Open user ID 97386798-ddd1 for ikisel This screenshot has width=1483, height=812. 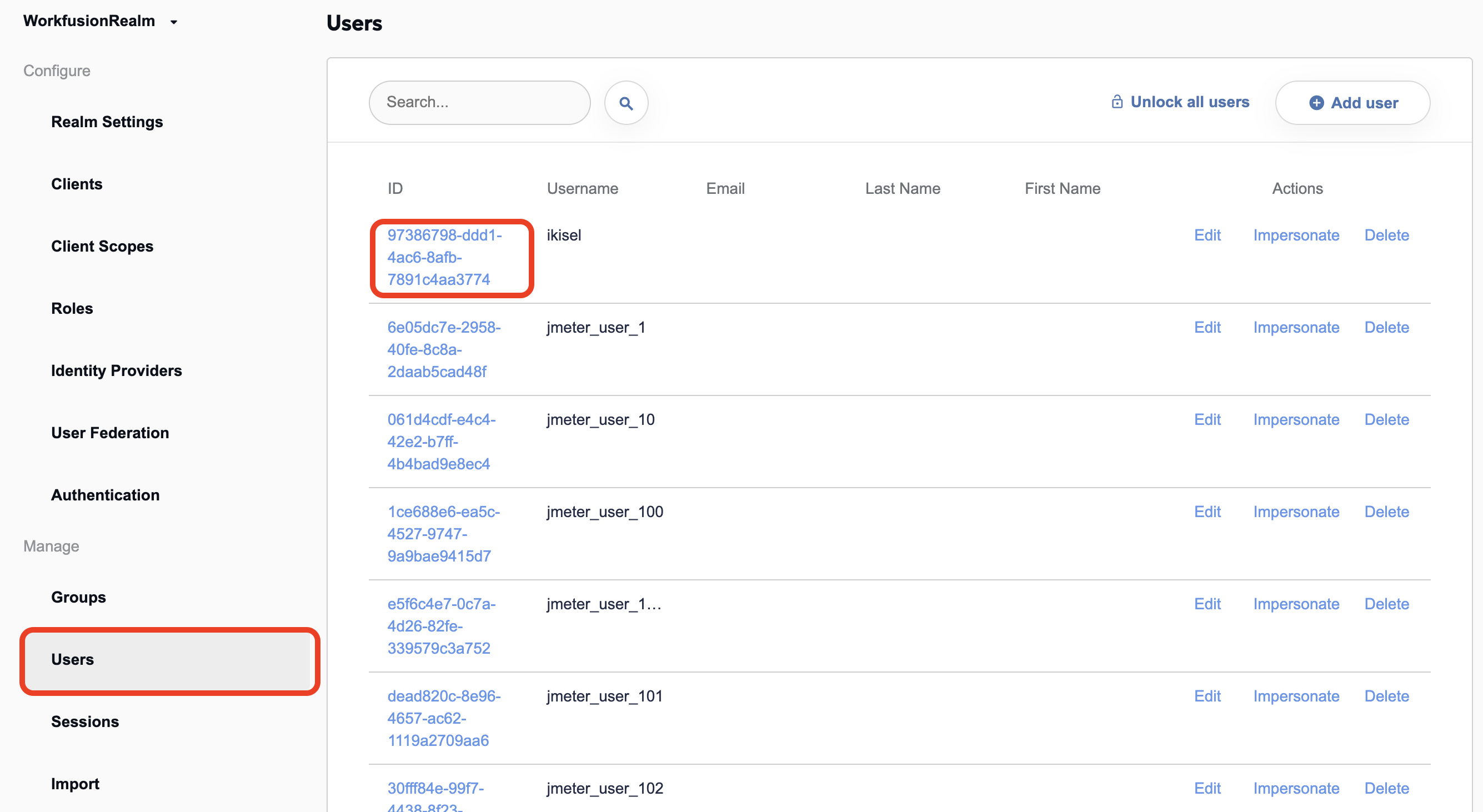(x=444, y=257)
